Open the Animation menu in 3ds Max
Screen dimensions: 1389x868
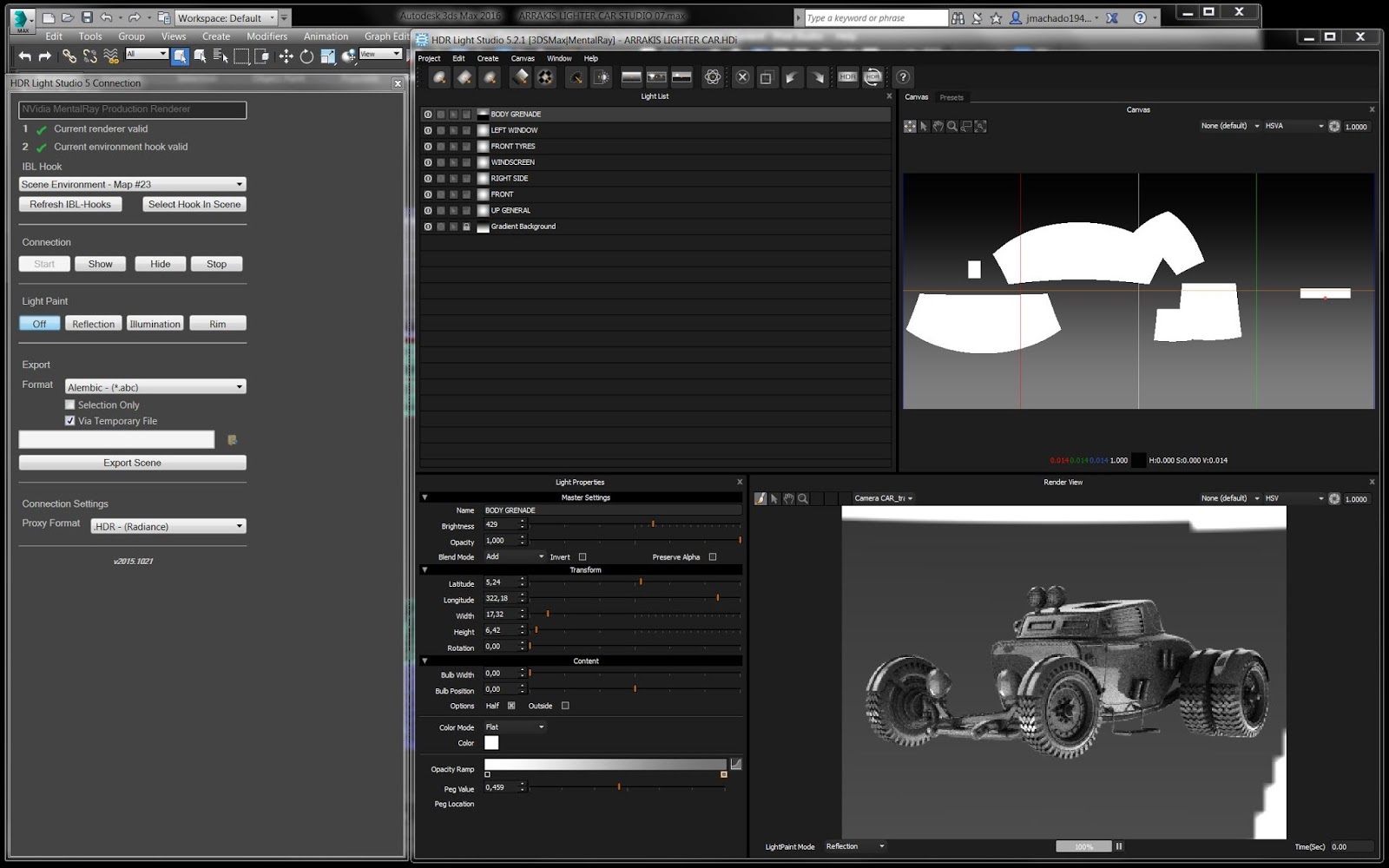326,36
